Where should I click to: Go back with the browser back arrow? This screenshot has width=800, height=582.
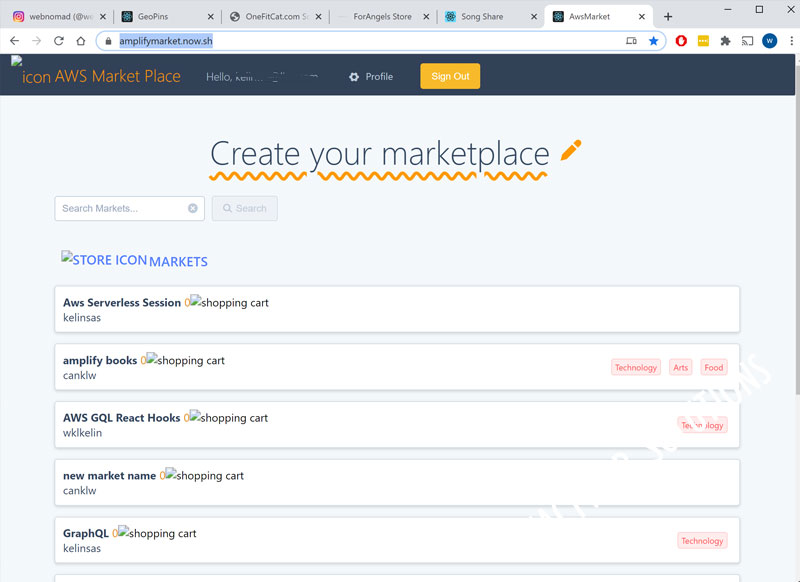(x=14, y=41)
